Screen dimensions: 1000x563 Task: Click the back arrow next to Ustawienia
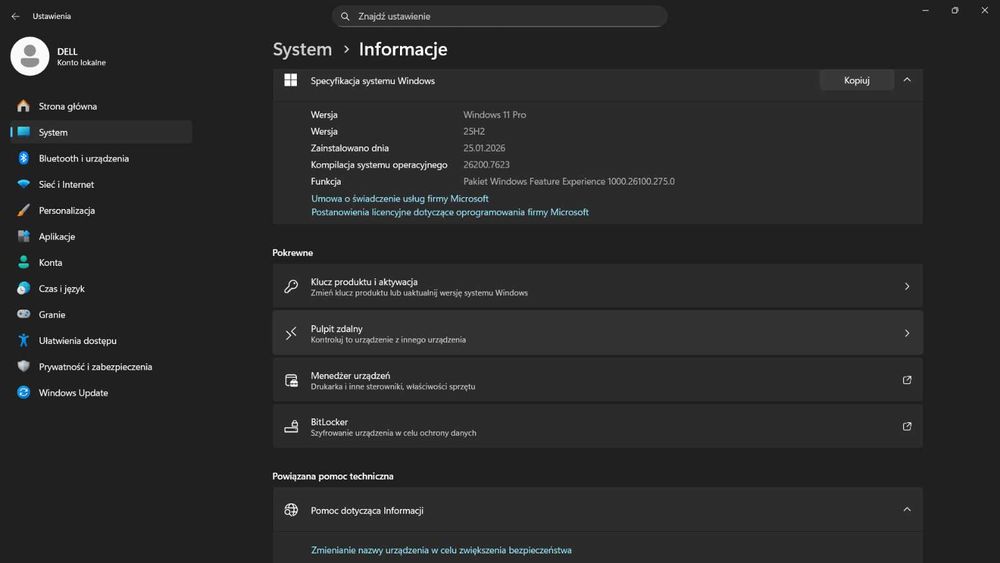tap(15, 17)
